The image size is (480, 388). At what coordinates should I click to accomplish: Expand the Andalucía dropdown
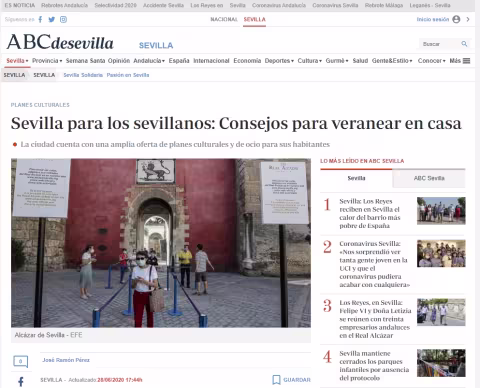(149, 61)
